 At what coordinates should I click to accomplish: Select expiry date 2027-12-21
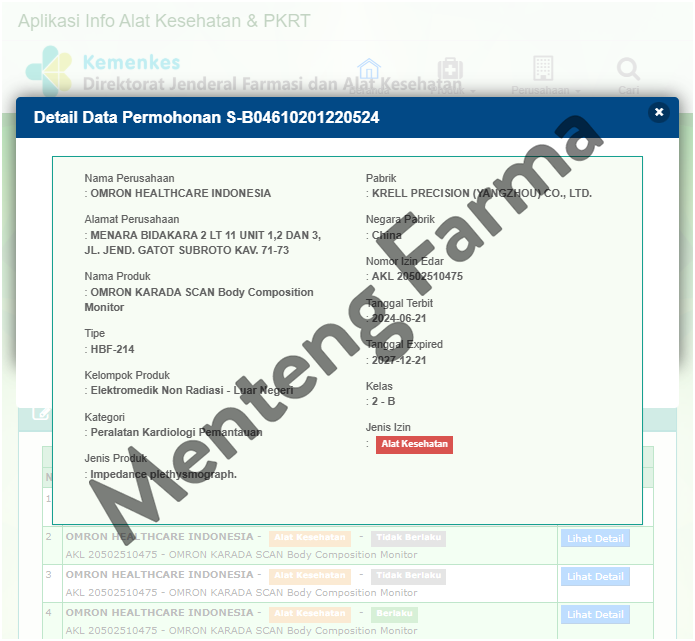[399, 360]
